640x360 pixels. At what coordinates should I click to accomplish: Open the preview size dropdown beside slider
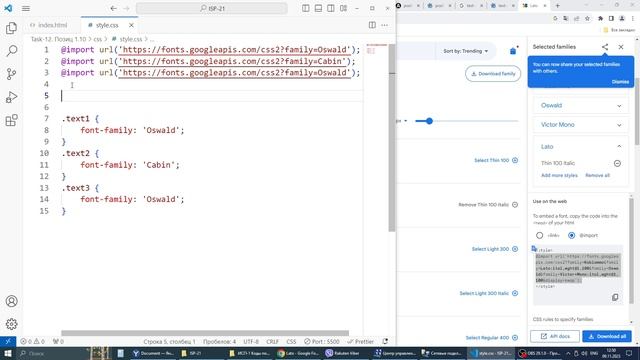[402, 121]
